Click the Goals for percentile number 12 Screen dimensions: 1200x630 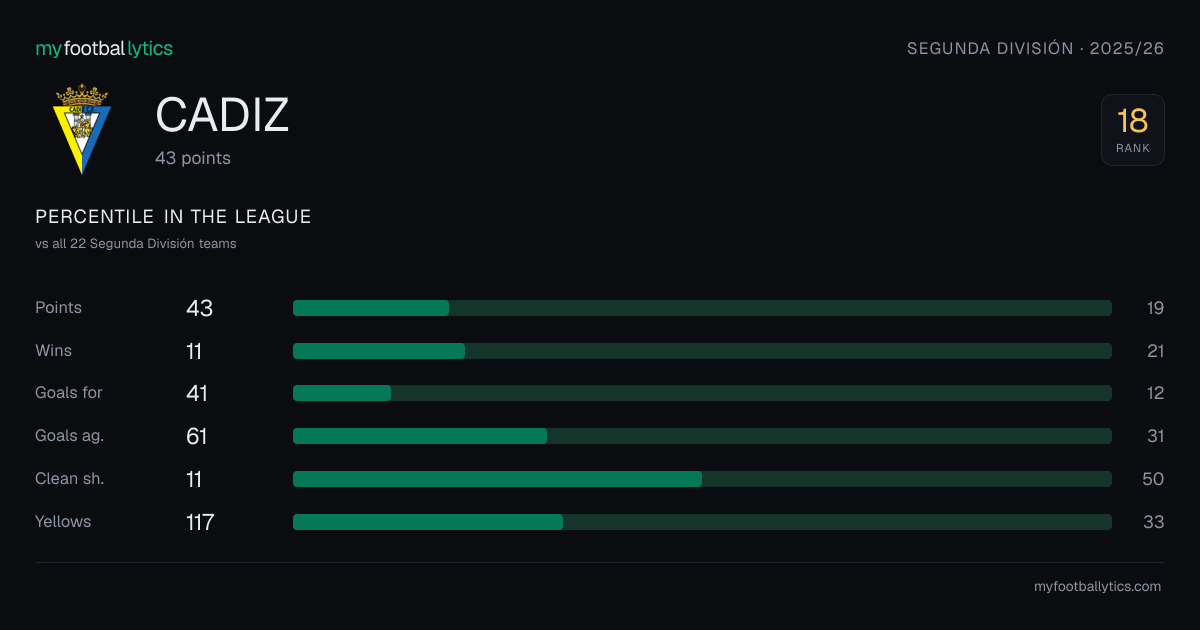(1156, 393)
